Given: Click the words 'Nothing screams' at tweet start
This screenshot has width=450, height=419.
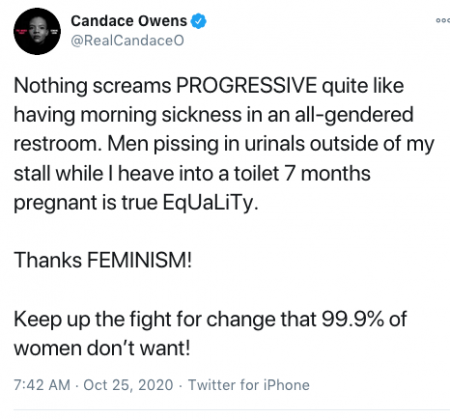Looking at the screenshot, I should click(x=92, y=86).
